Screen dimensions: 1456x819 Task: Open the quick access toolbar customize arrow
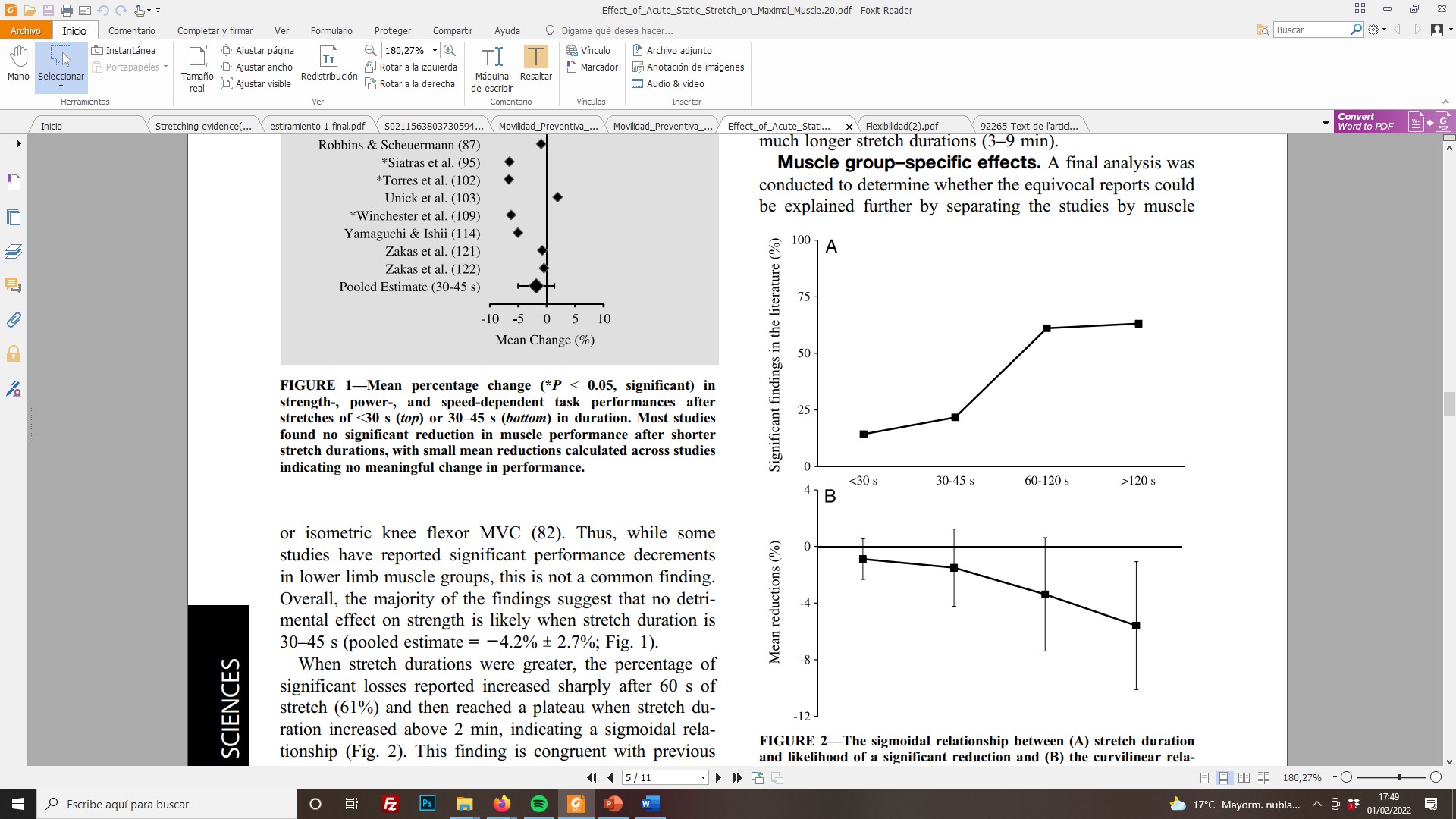tap(158, 11)
